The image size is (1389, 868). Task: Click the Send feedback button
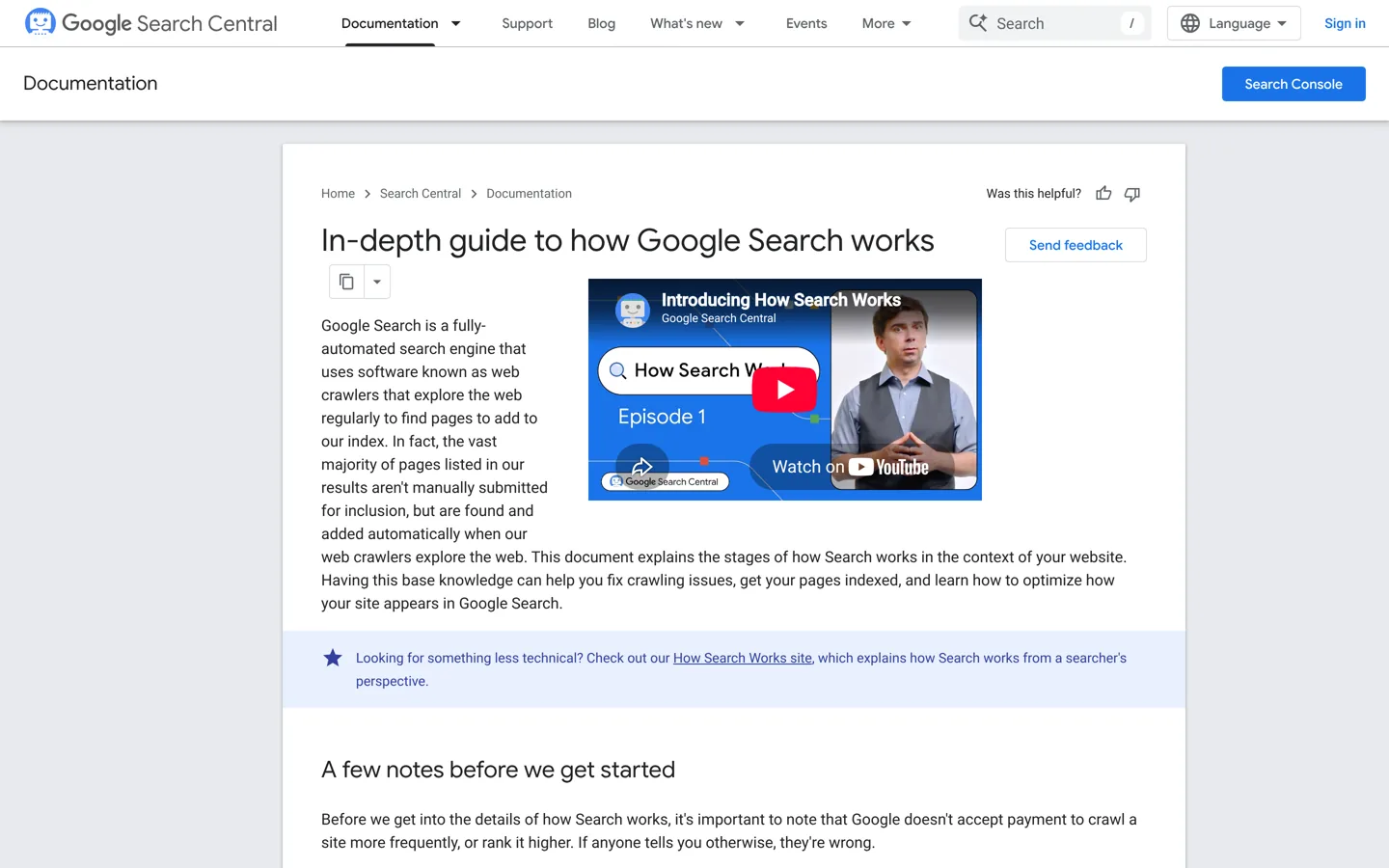click(x=1076, y=245)
